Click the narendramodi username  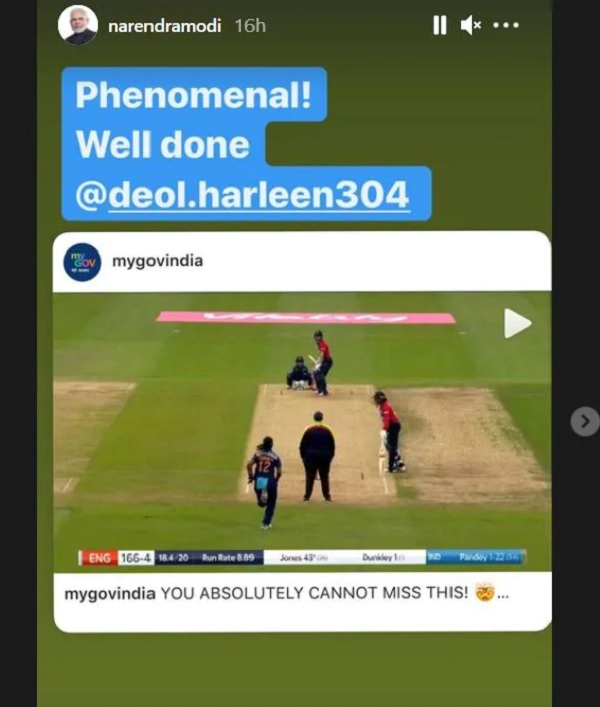pos(165,26)
